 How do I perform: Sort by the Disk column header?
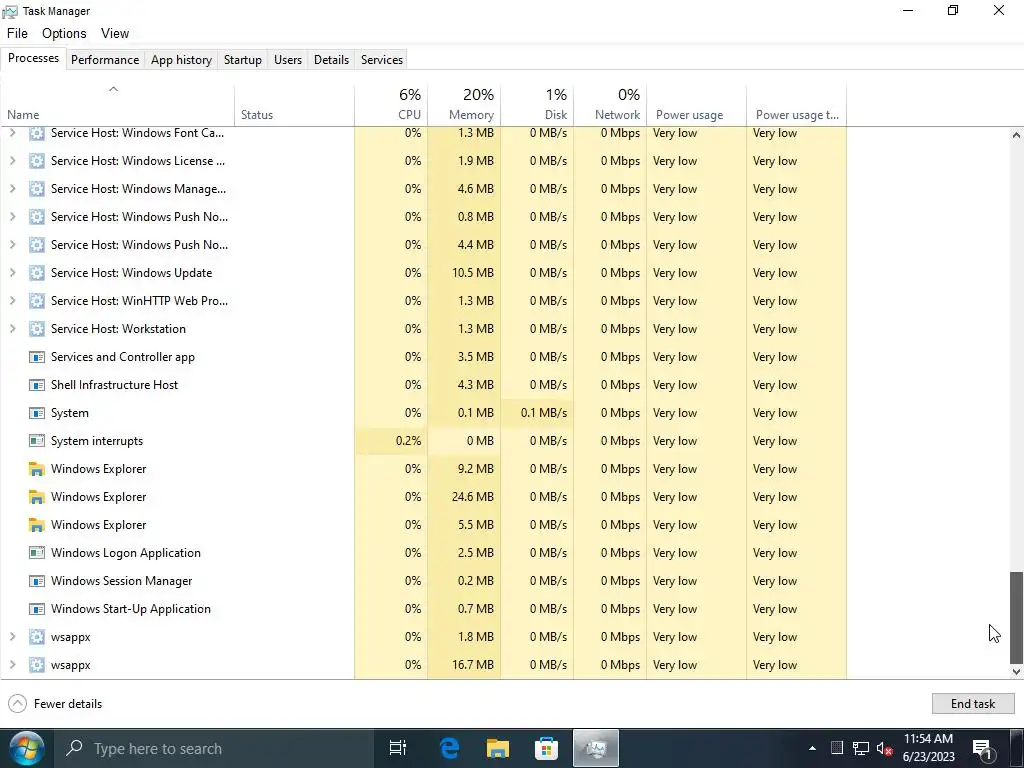click(x=537, y=105)
